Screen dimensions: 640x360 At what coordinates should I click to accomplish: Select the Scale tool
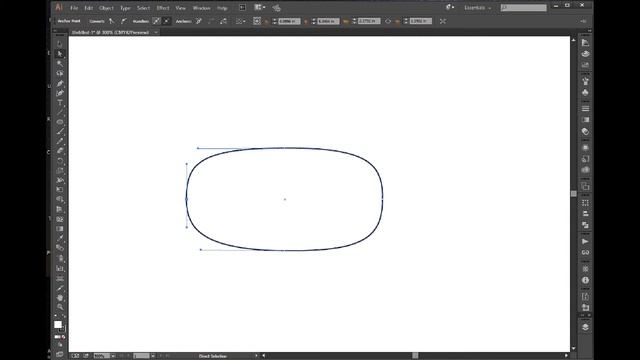(x=60, y=171)
